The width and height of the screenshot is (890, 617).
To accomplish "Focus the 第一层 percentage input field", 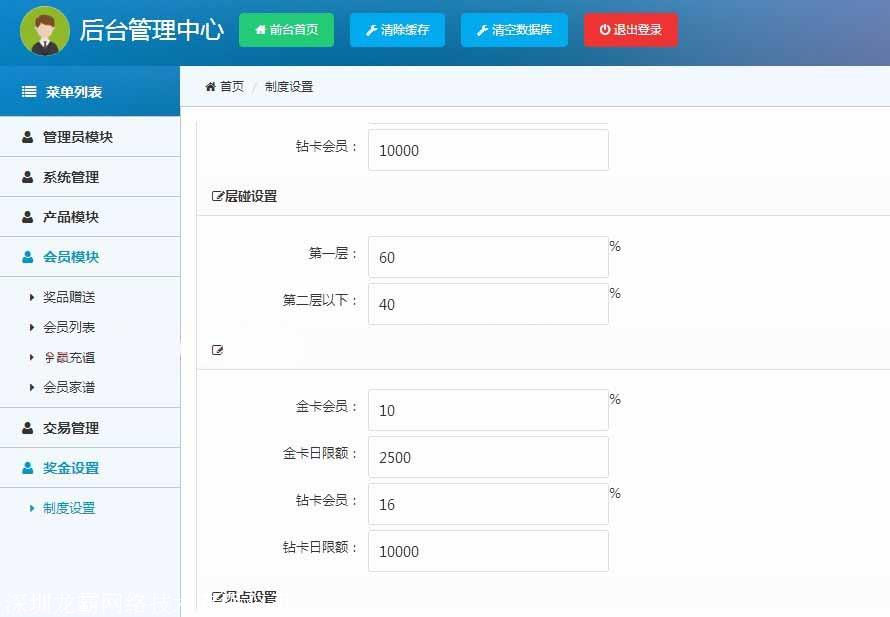I will (488, 257).
